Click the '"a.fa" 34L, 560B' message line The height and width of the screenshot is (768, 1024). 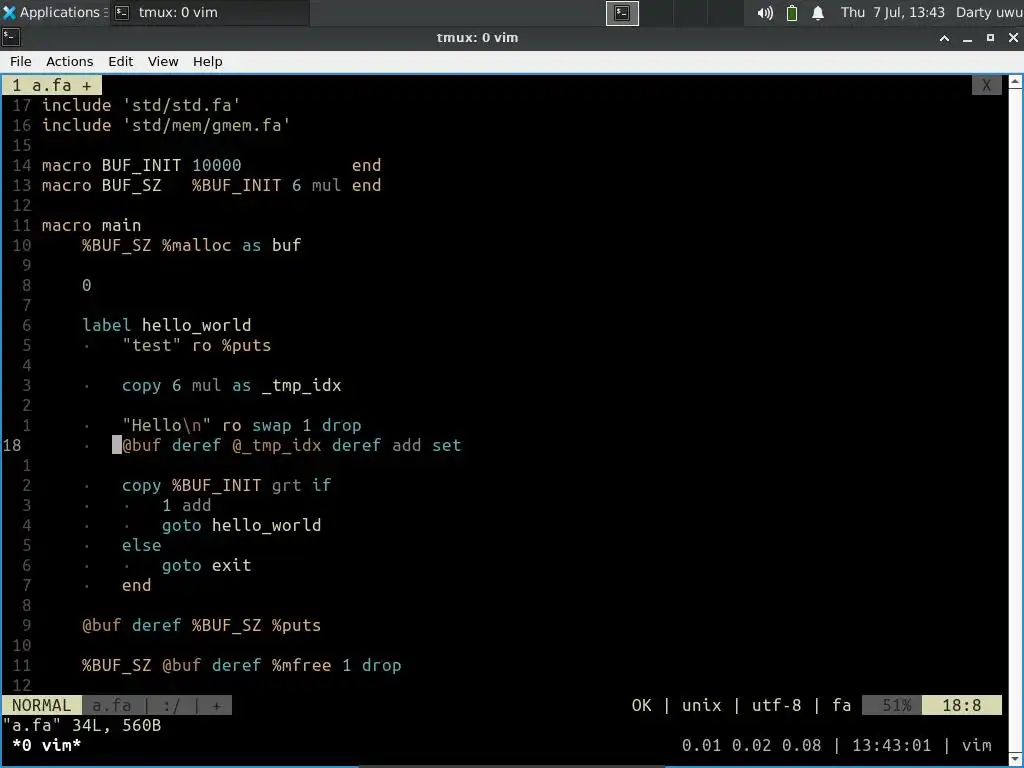[x=82, y=726]
